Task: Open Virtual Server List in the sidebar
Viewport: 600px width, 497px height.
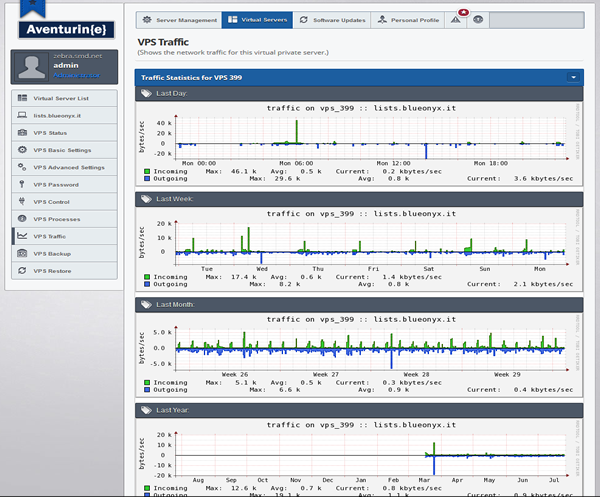Action: (64, 98)
